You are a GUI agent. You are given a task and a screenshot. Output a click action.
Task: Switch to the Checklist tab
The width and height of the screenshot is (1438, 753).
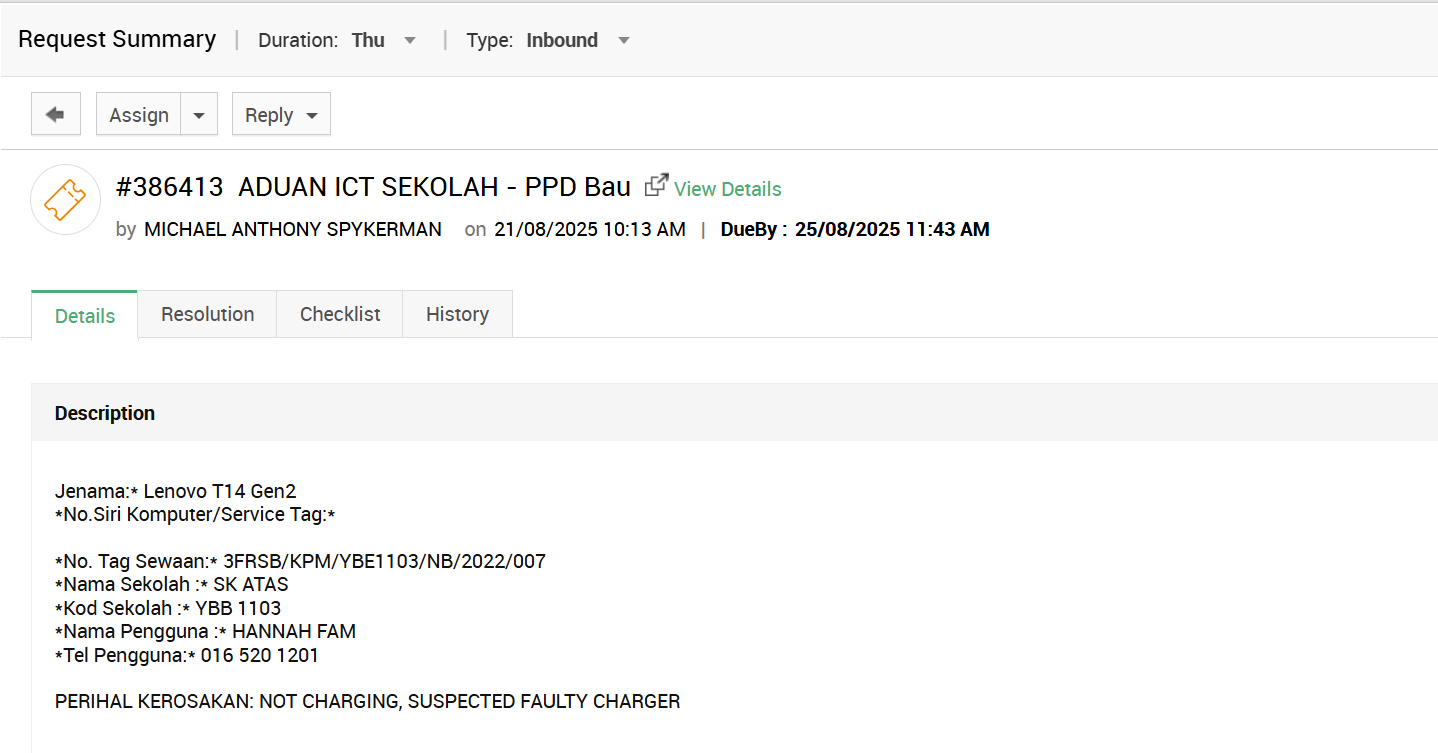[x=340, y=314]
